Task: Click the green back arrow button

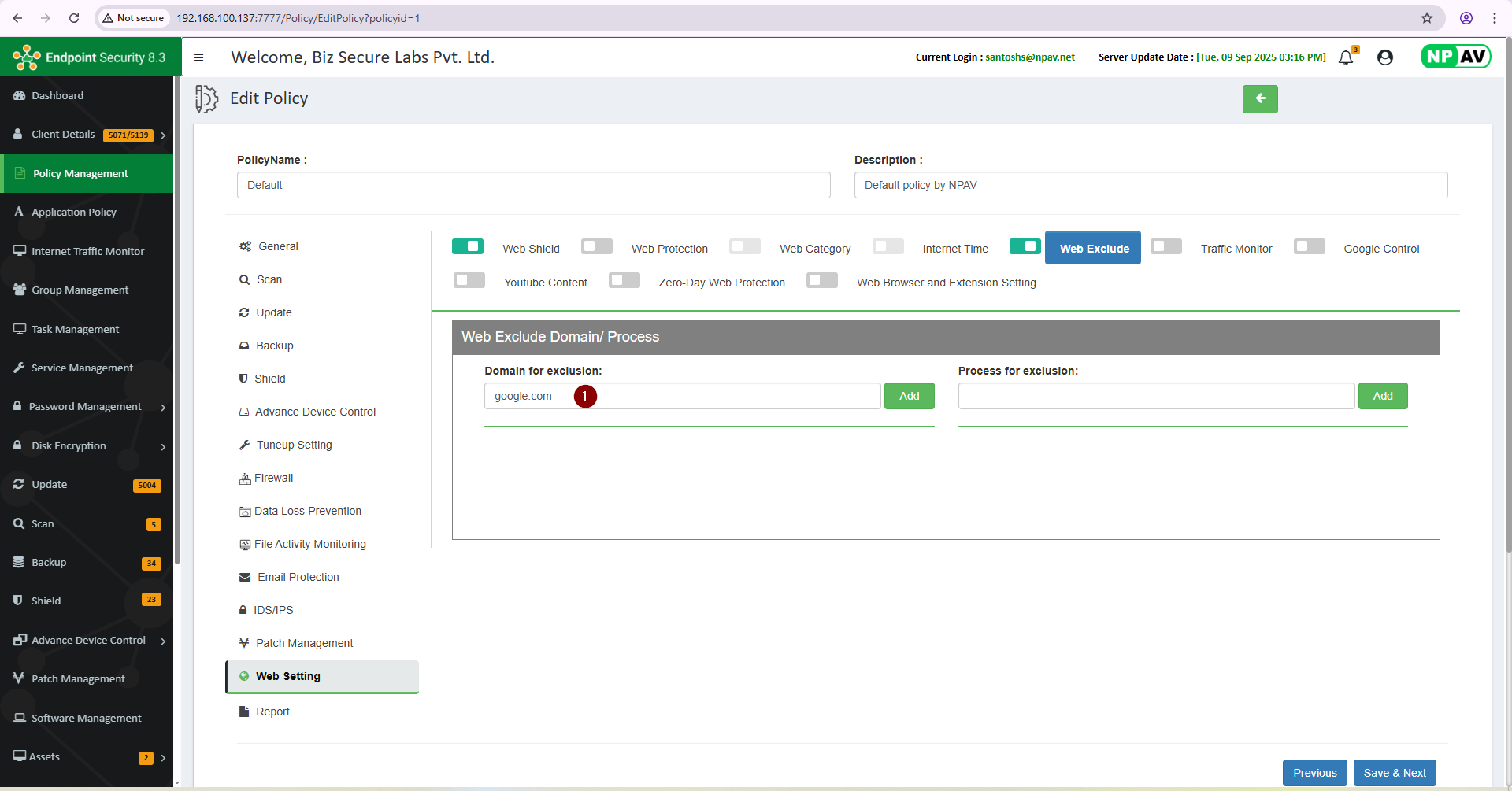Action: (1260, 99)
